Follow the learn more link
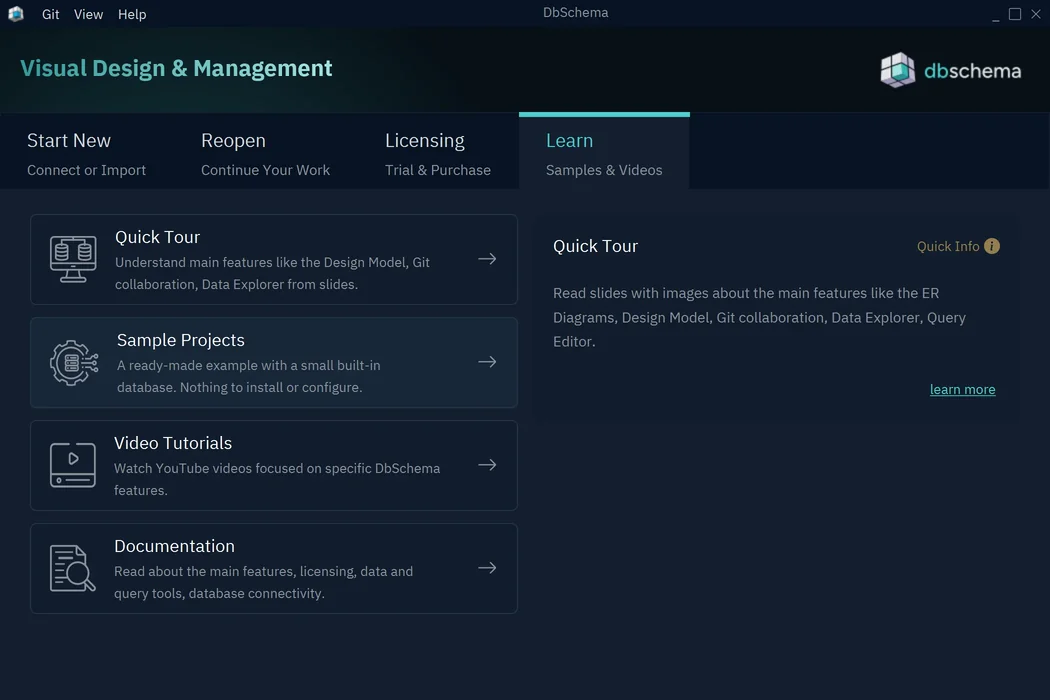Viewport: 1050px width, 700px height. (x=962, y=390)
